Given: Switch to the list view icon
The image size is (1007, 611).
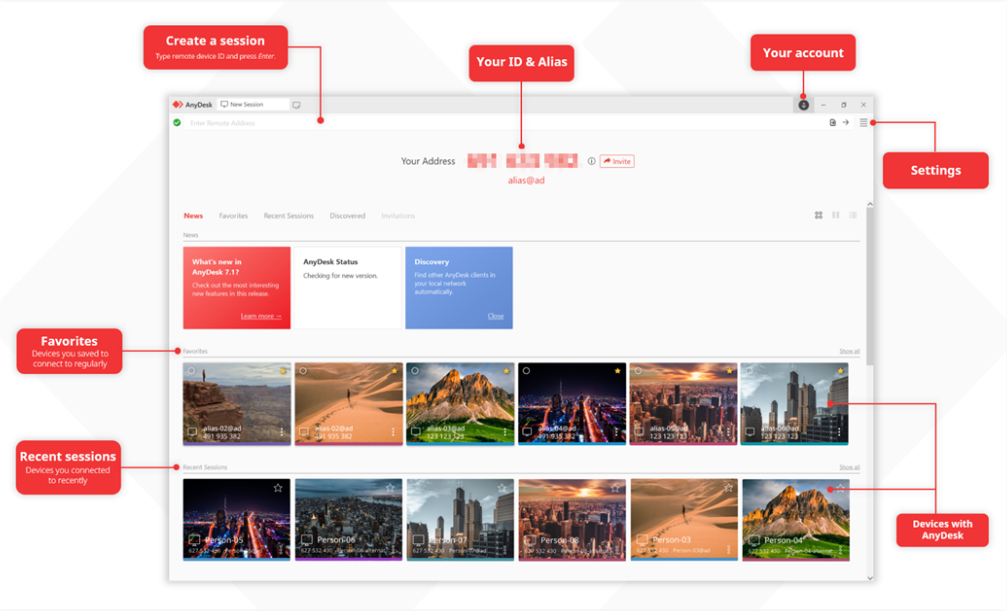Looking at the screenshot, I should click(x=853, y=215).
